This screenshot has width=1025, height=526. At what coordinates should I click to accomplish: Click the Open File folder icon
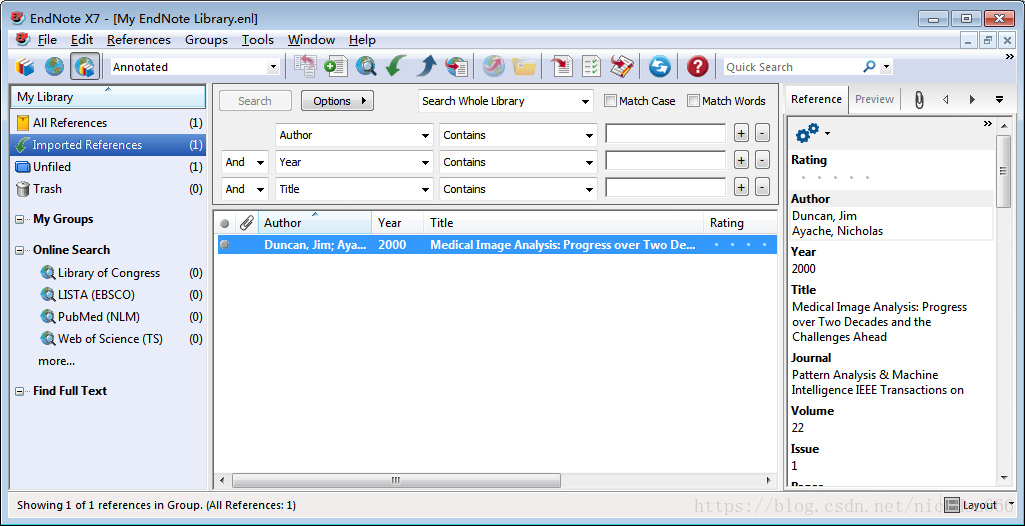(524, 67)
